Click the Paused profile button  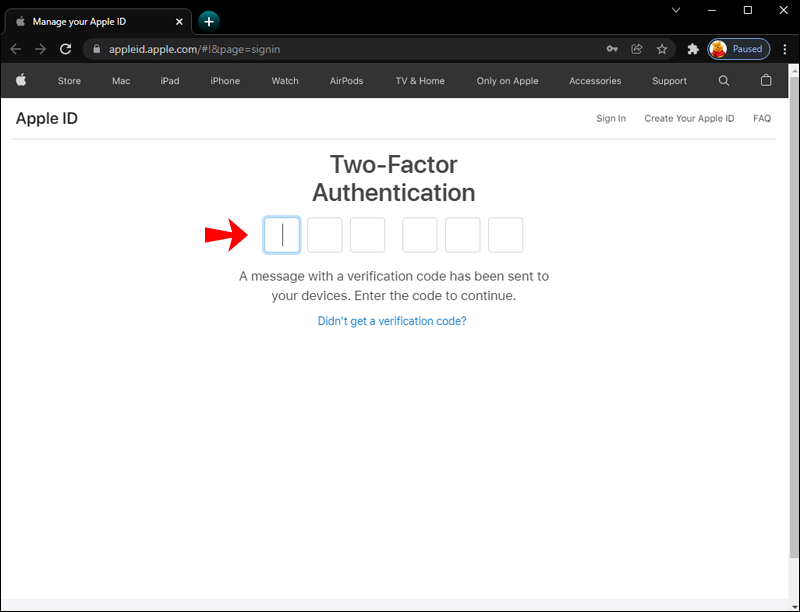pos(738,49)
